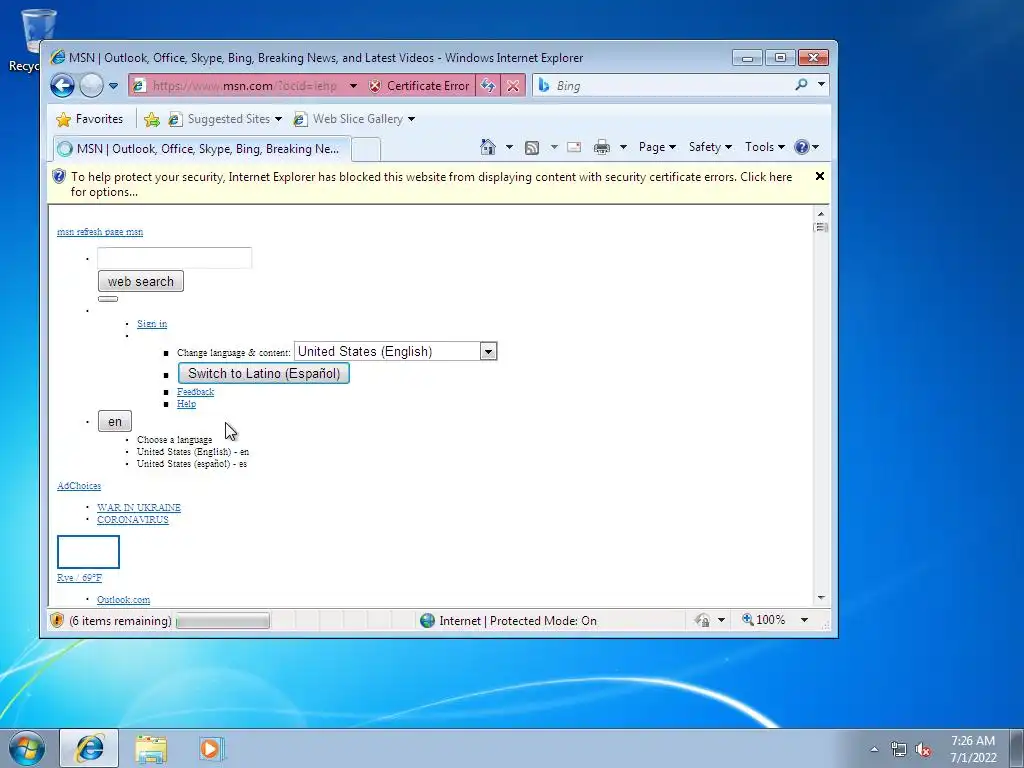This screenshot has width=1024, height=768.
Task: Open the Help question mark menu
Action: click(x=807, y=147)
